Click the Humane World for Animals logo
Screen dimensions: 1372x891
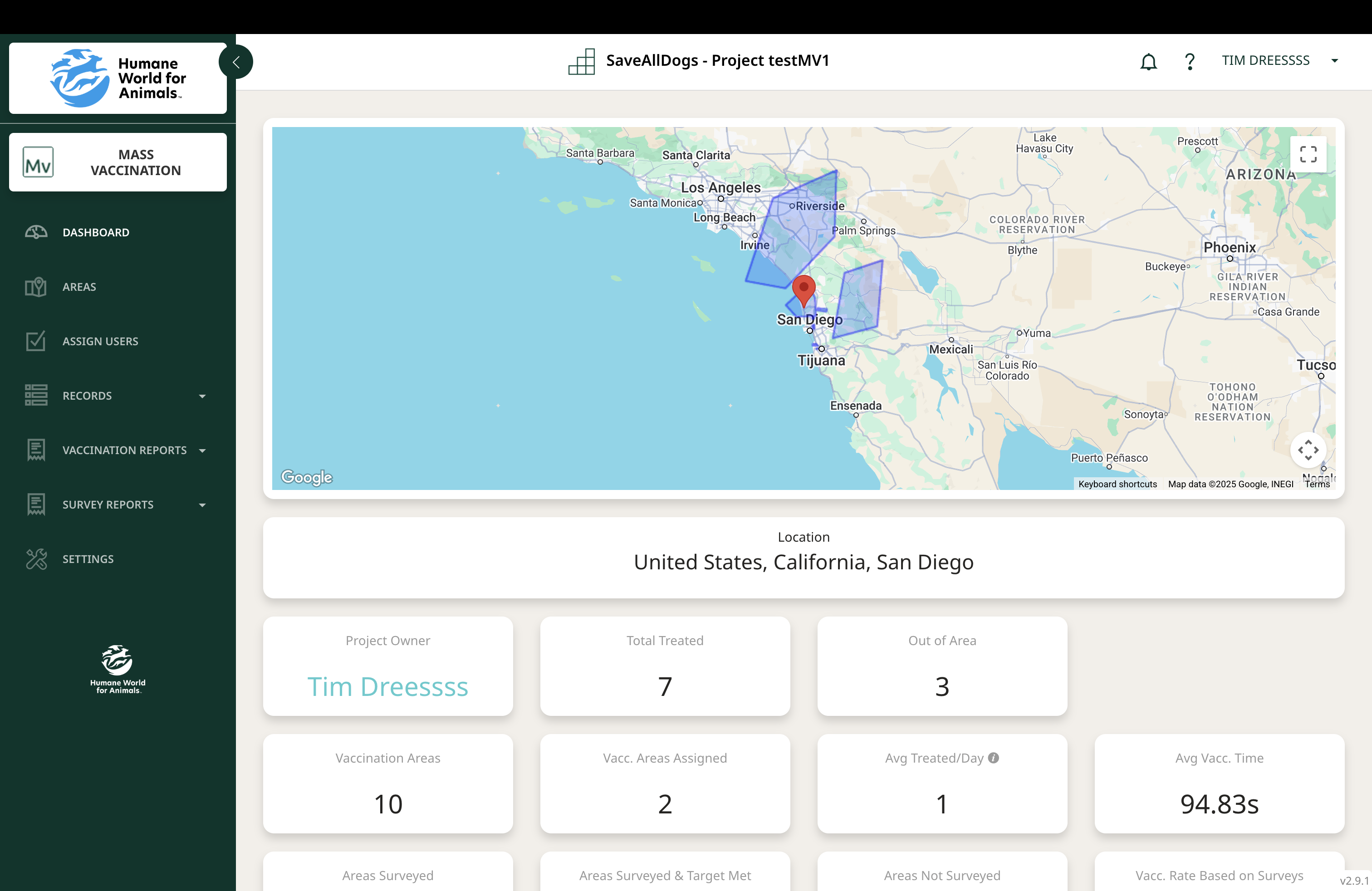[x=118, y=78]
